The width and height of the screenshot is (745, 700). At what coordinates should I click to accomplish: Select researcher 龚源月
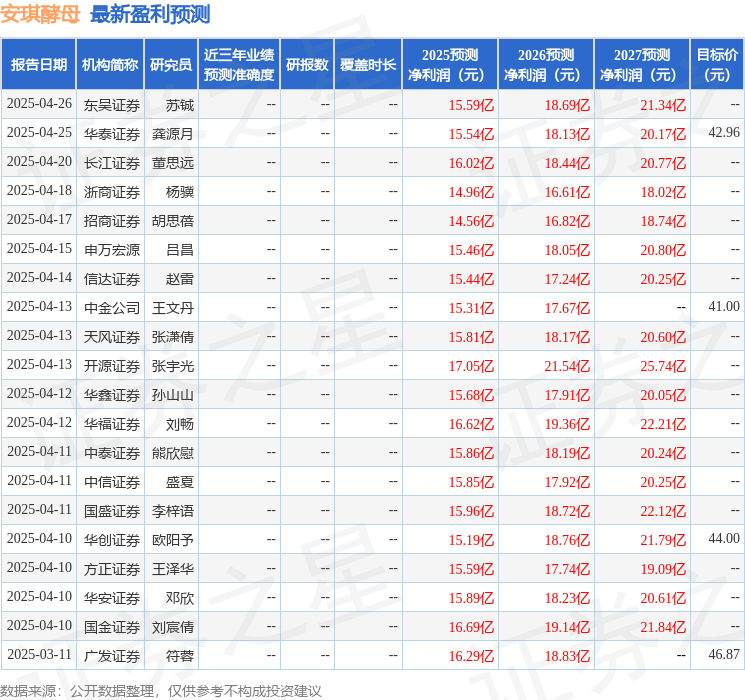172,134
